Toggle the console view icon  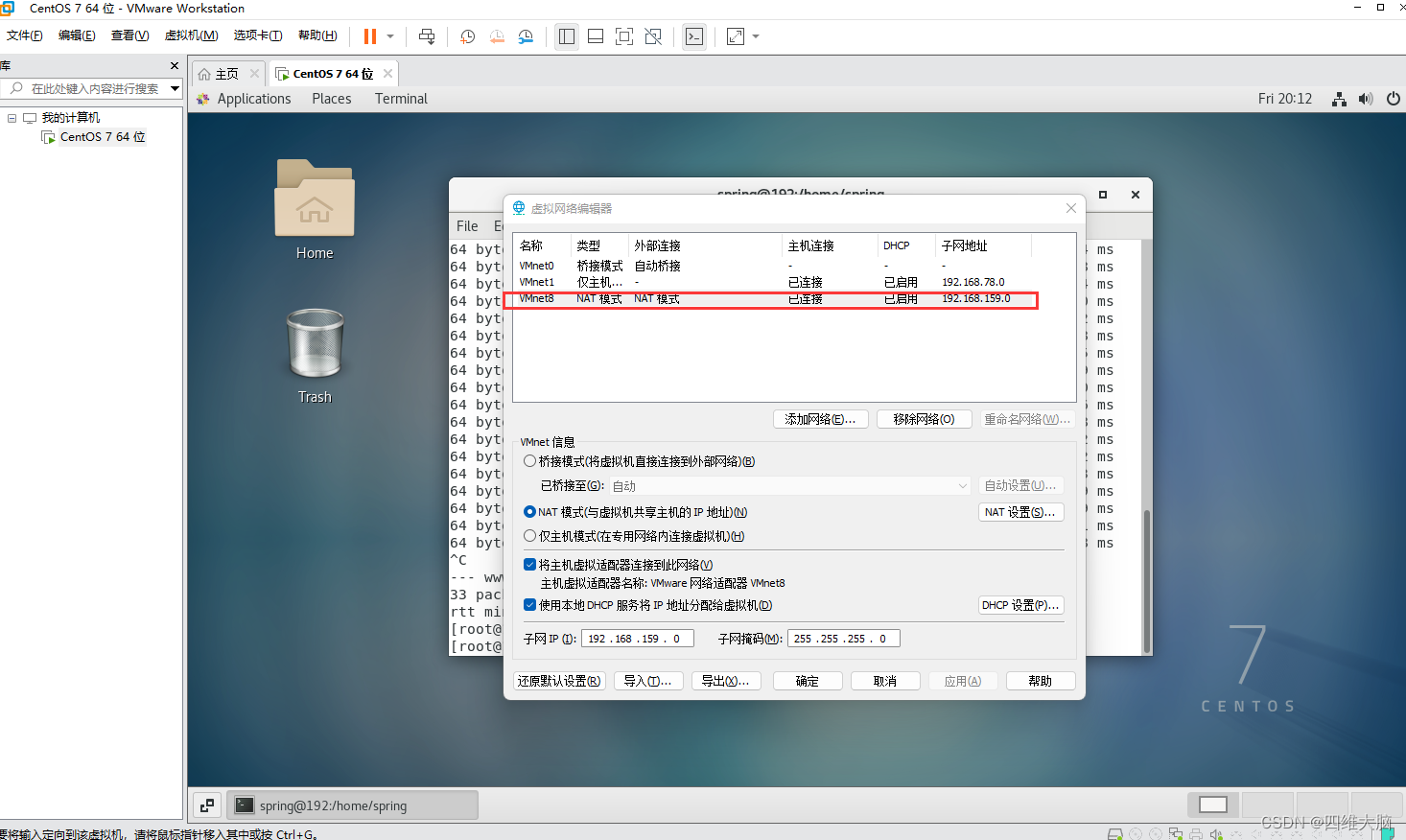(694, 36)
